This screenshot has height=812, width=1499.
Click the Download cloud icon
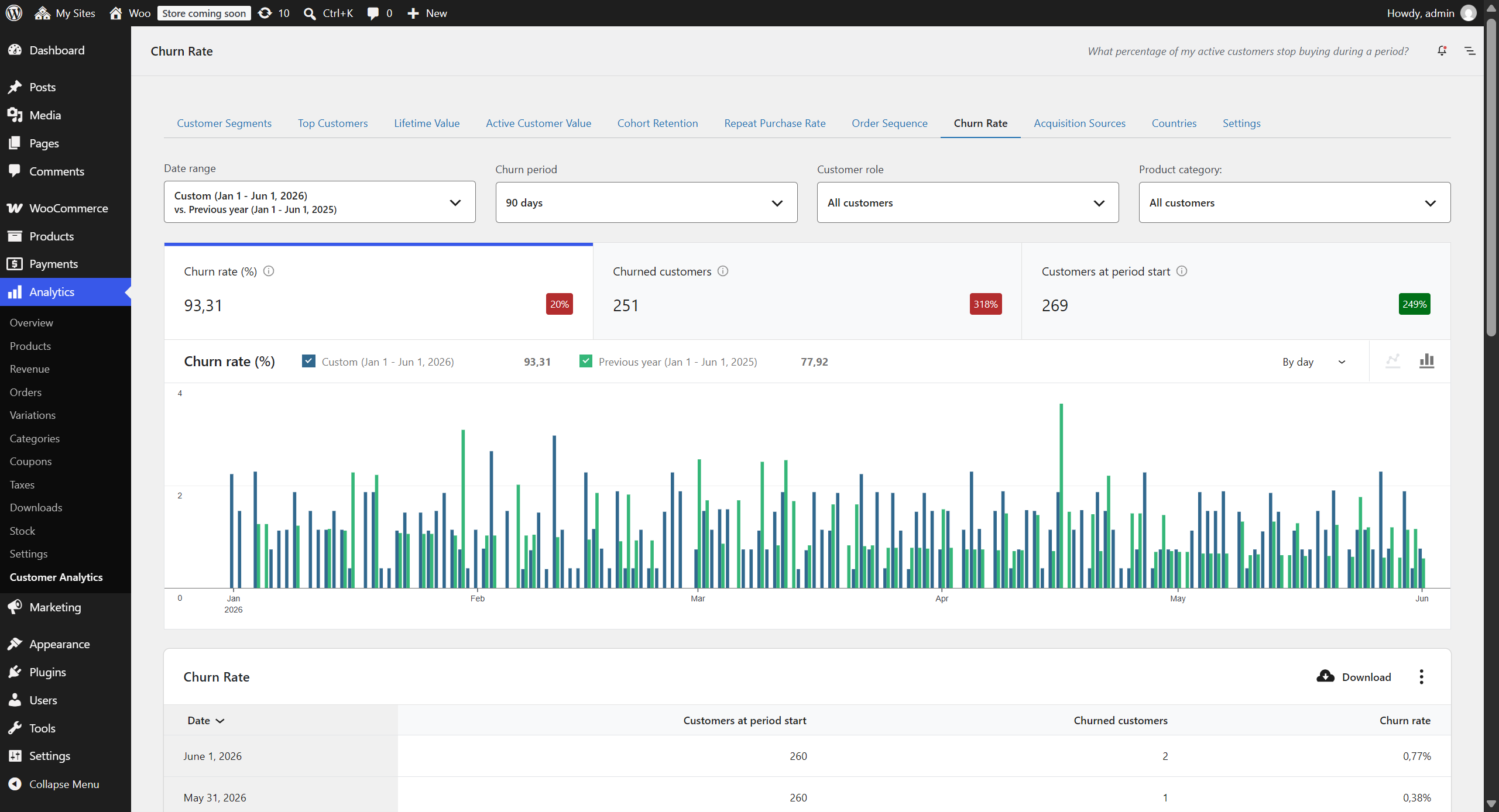1325,676
